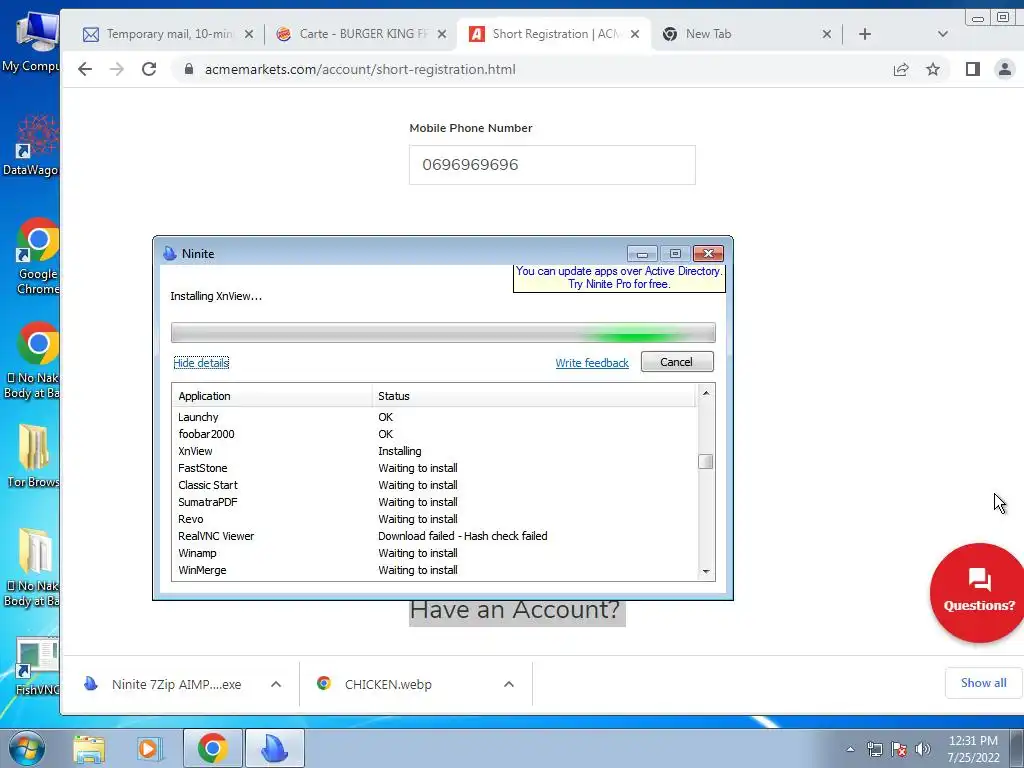Select the Launchy row
The height and width of the screenshot is (768, 1024).
coord(434,417)
